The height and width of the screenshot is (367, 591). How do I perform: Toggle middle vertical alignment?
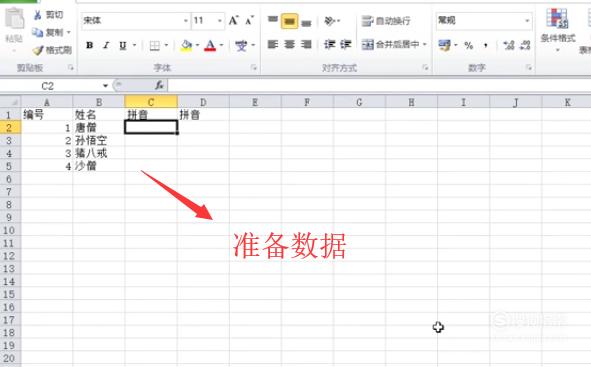click(289, 21)
